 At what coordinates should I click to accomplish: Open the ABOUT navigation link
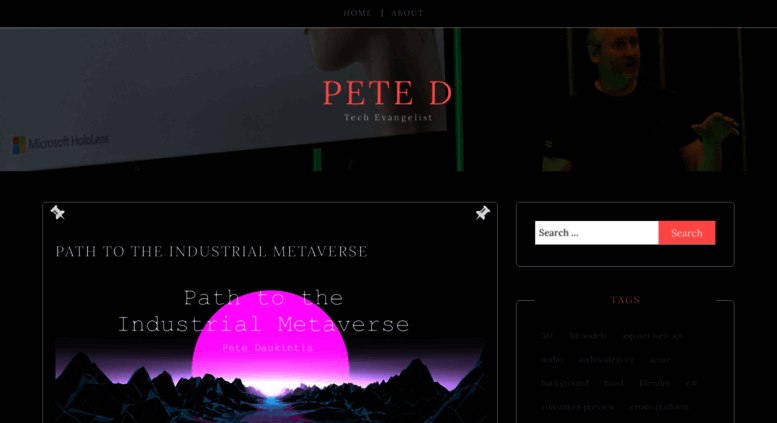[407, 13]
